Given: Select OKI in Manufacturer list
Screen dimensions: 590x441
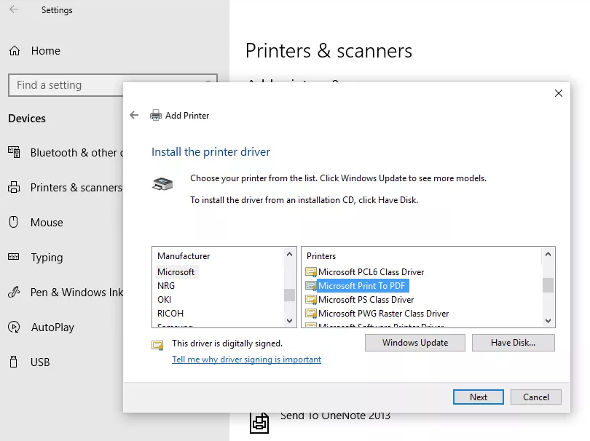Looking at the screenshot, I should click(164, 300).
